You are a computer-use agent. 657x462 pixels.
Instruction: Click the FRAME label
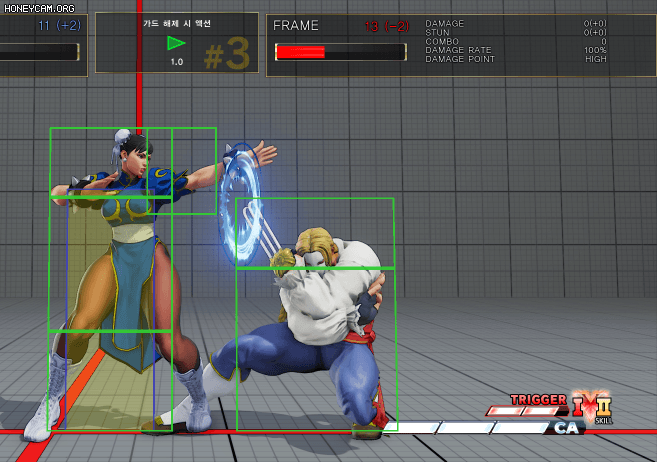[296, 26]
